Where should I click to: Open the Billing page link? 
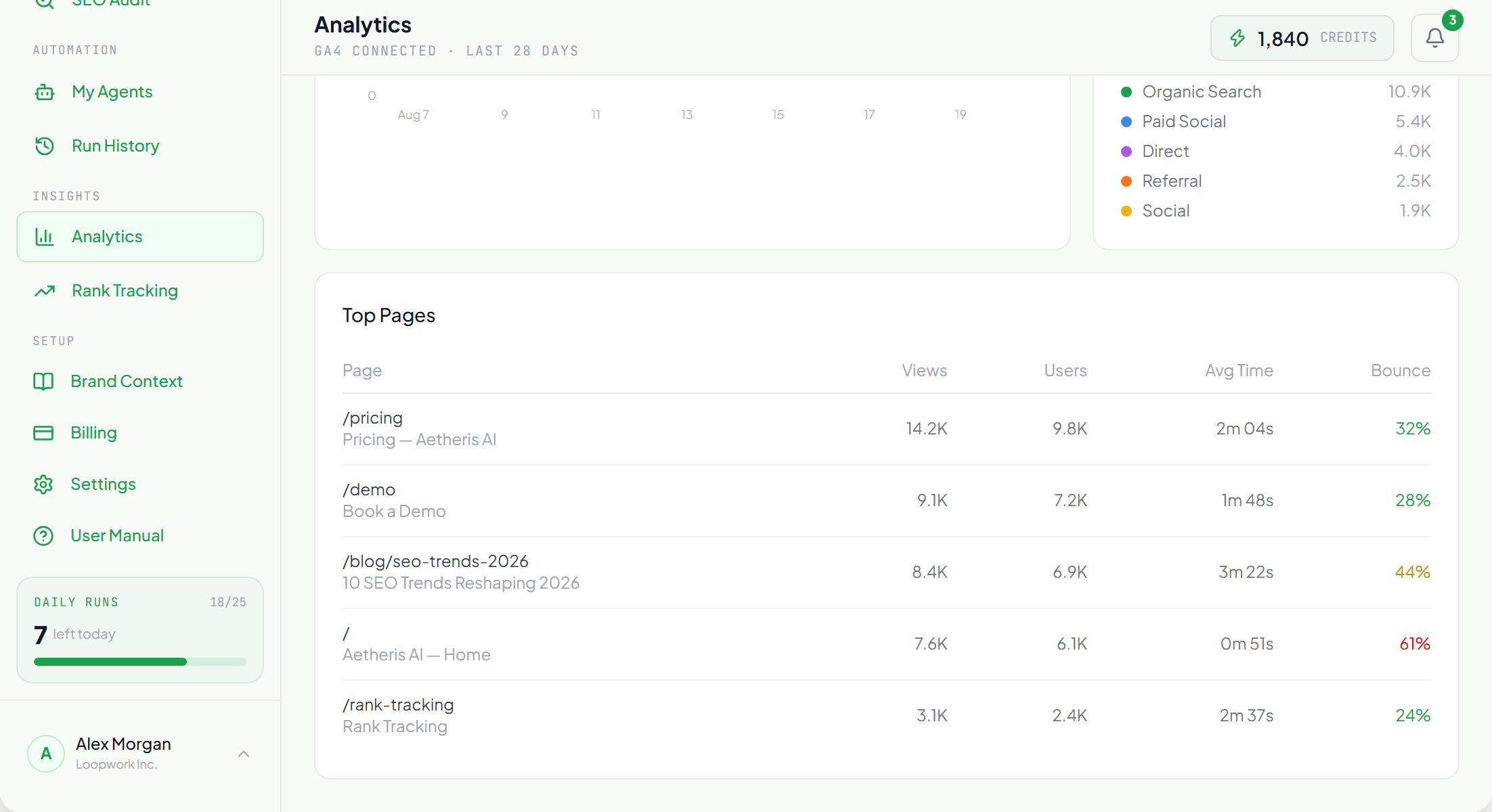coord(140,433)
